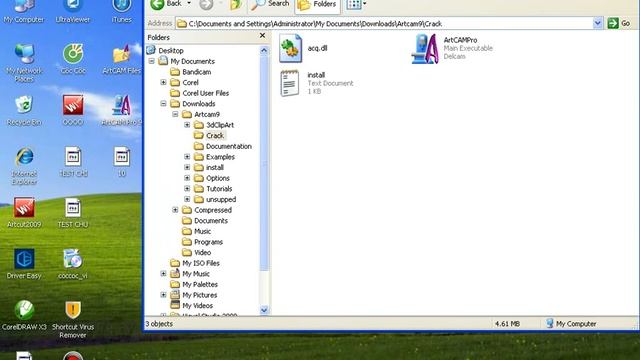Go up one folder level
The image size is (640, 360).
tap(236, 4)
